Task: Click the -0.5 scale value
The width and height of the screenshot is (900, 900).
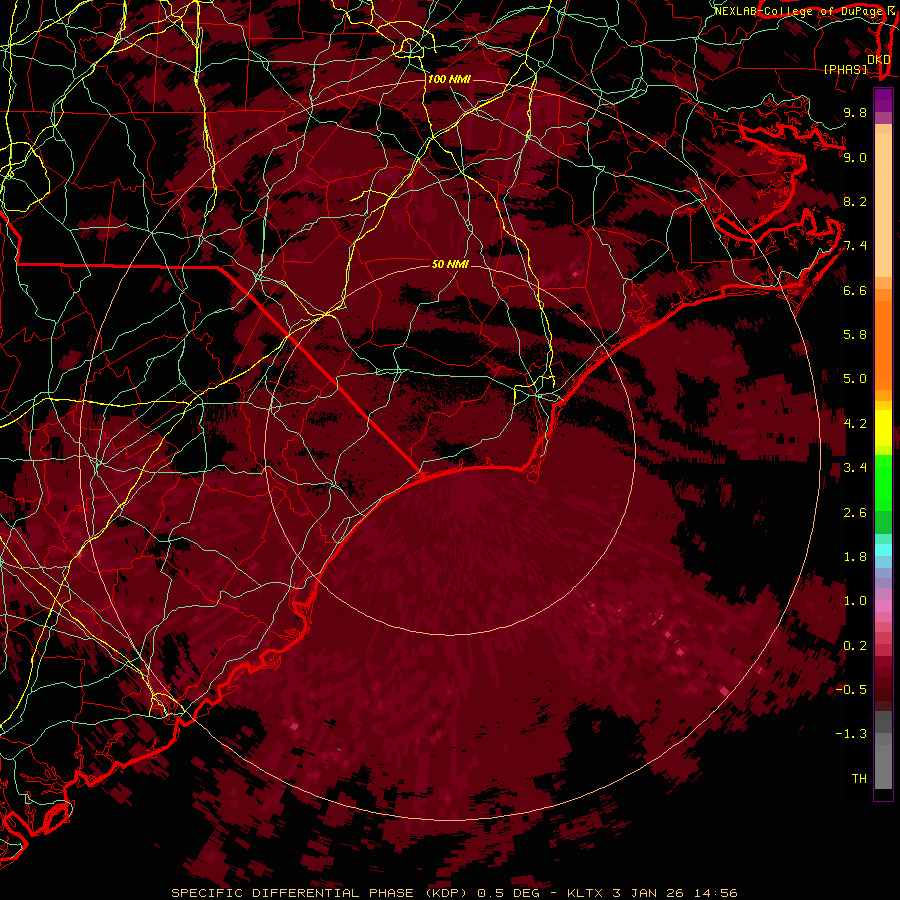Action: click(x=852, y=690)
